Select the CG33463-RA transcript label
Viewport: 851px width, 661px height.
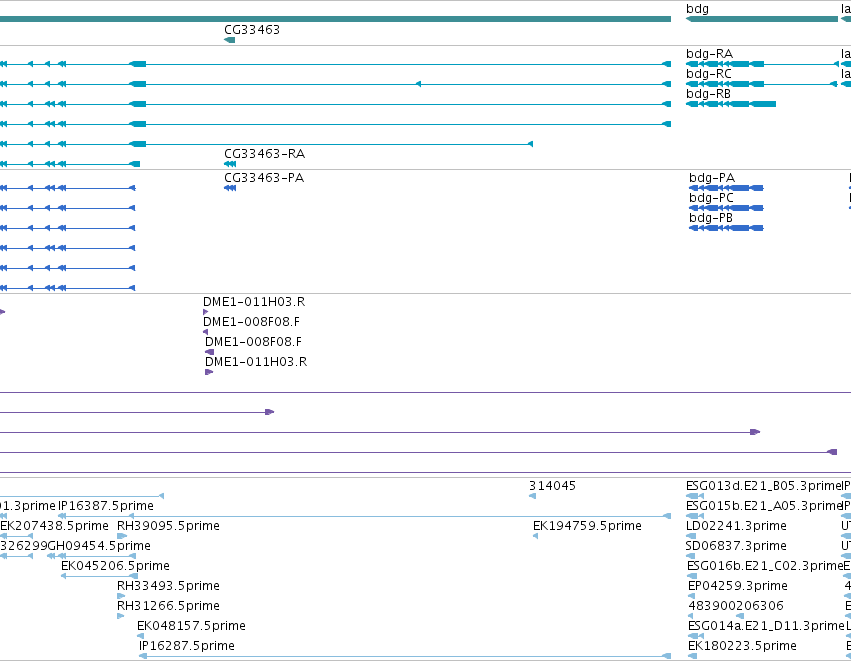[x=264, y=154]
